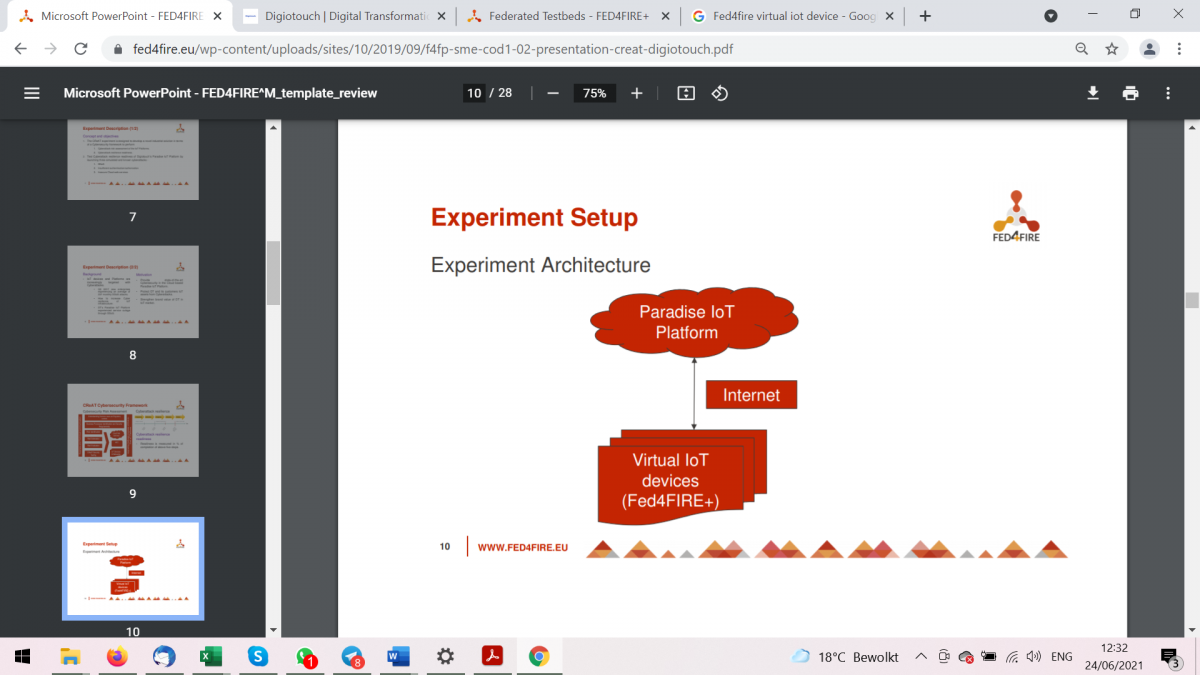Open the PDF viewer more actions menu
Viewport: 1200px width, 675px height.
point(1168,93)
